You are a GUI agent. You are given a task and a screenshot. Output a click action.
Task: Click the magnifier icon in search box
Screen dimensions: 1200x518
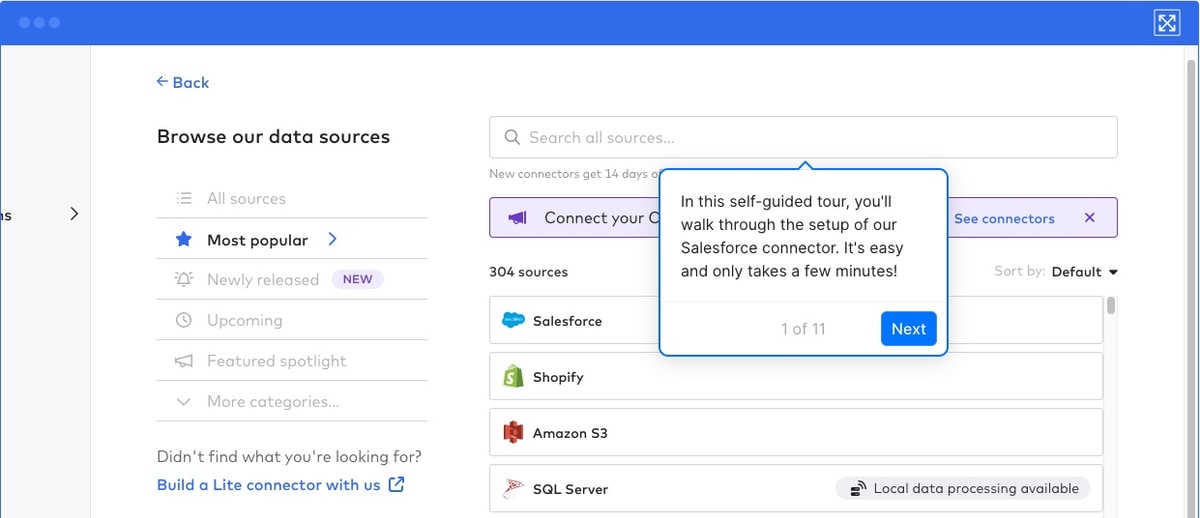pos(512,137)
